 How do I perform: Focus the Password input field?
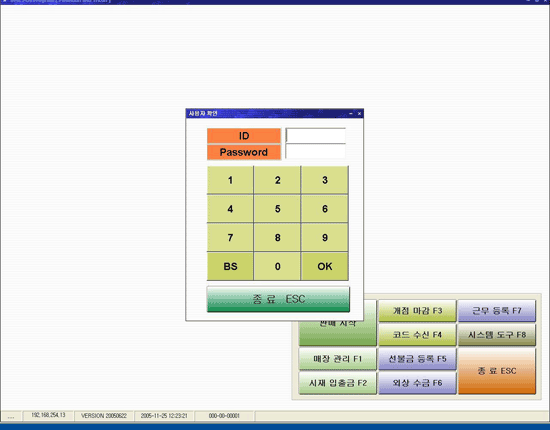tap(315, 152)
